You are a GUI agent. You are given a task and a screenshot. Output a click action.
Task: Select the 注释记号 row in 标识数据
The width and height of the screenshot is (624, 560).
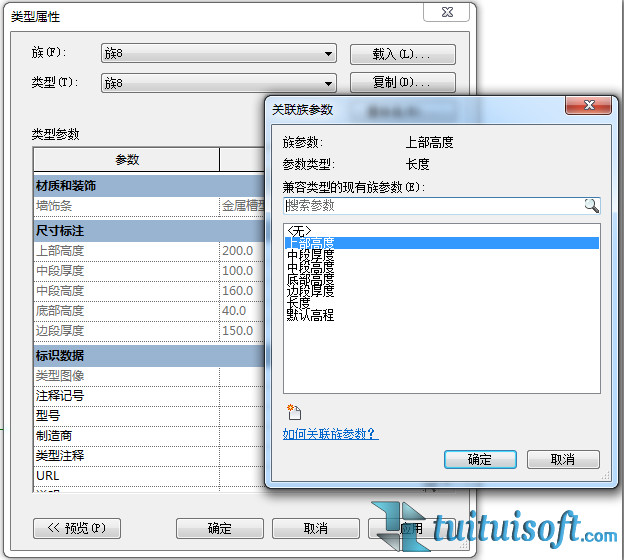(60, 396)
